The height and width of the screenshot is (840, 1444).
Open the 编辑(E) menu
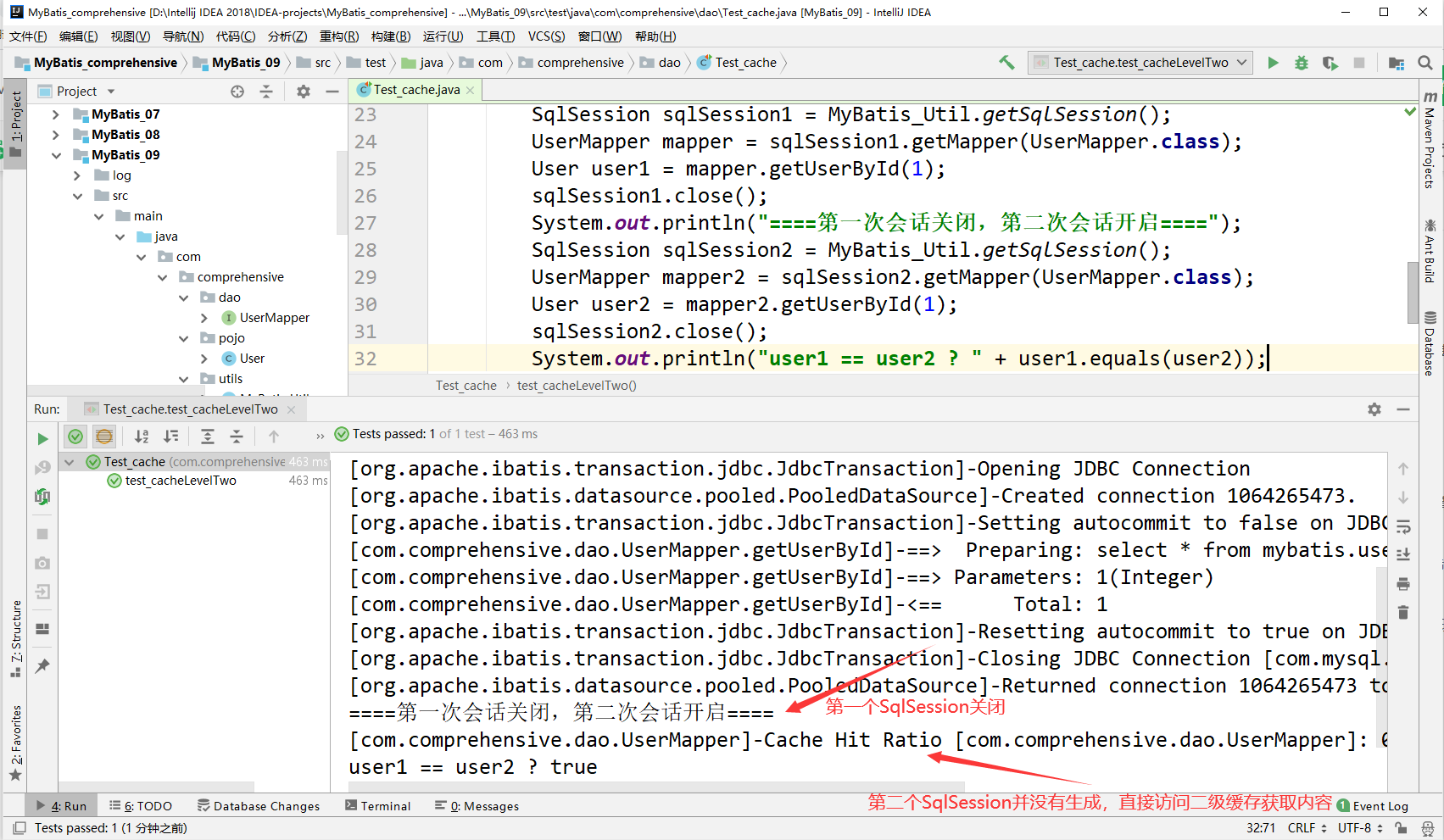pyautogui.click(x=79, y=36)
